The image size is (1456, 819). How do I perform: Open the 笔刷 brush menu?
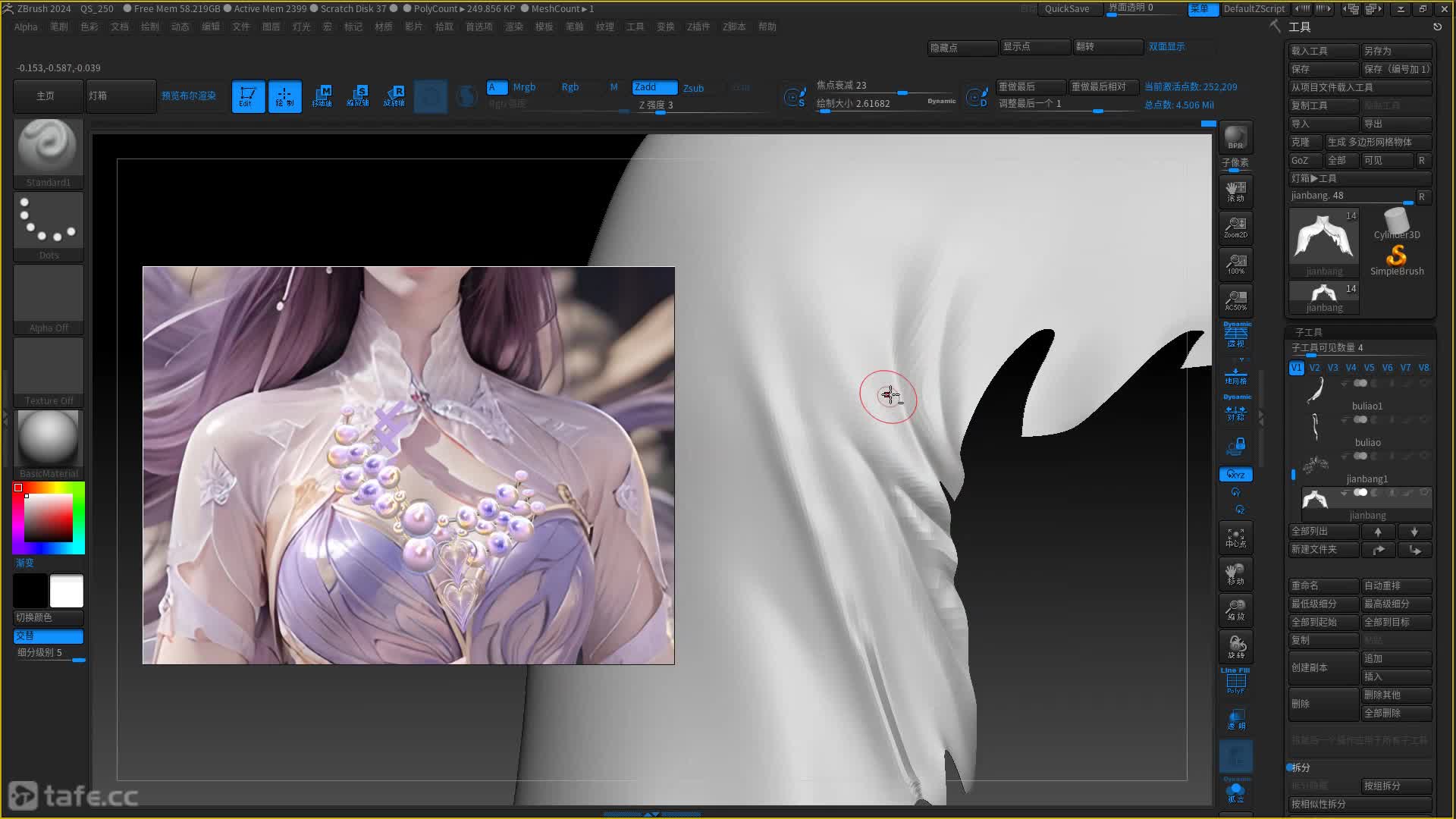[59, 27]
